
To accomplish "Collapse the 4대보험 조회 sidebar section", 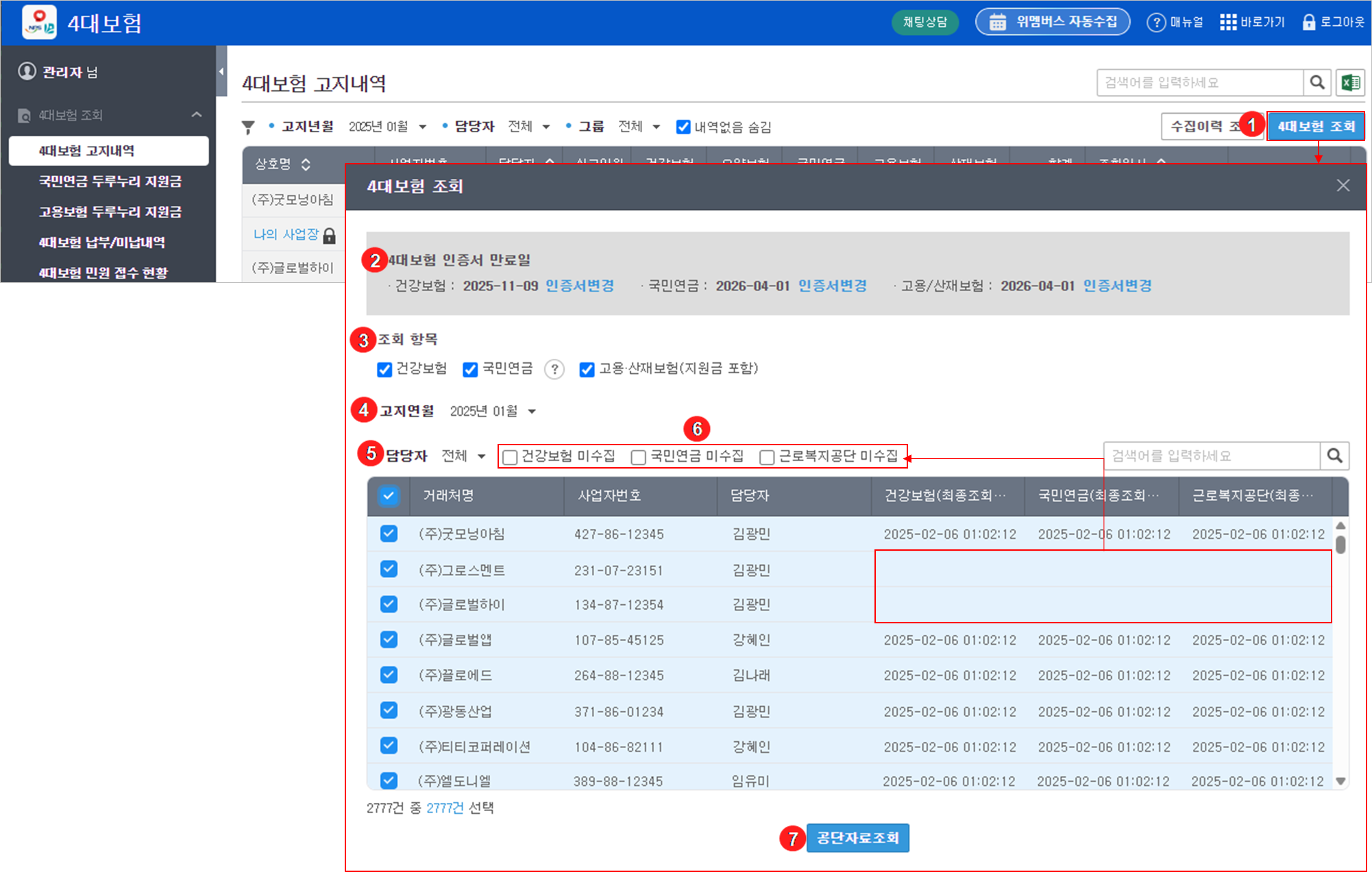I will pos(197,115).
